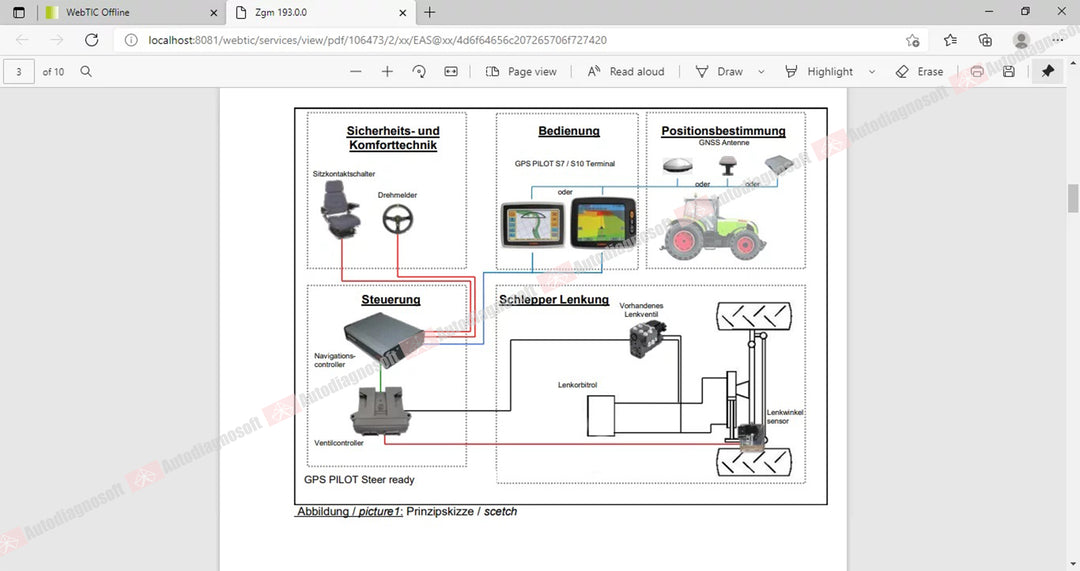The image size is (1080, 571).
Task: Activate the Highlight tool
Action: click(820, 72)
